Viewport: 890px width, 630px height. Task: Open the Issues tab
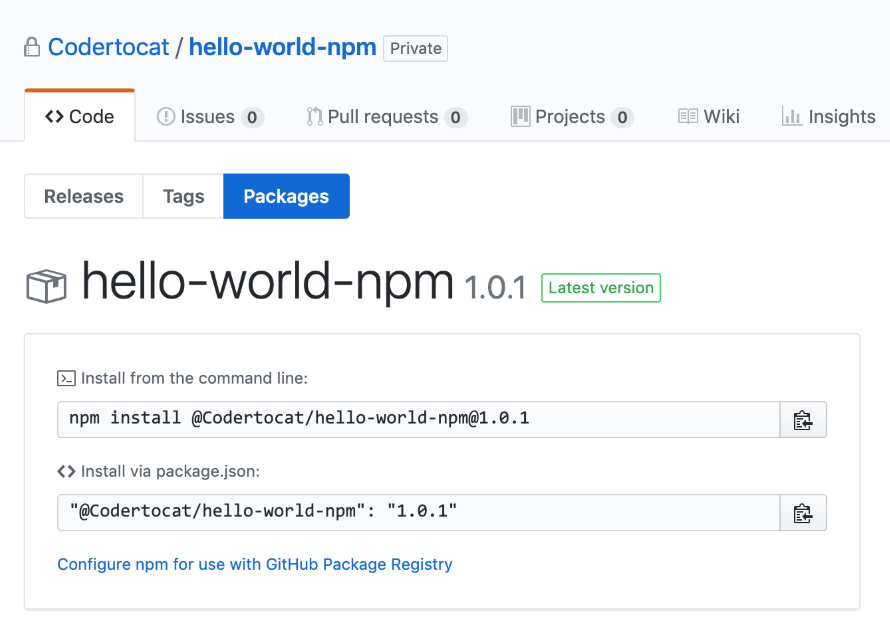coord(210,116)
